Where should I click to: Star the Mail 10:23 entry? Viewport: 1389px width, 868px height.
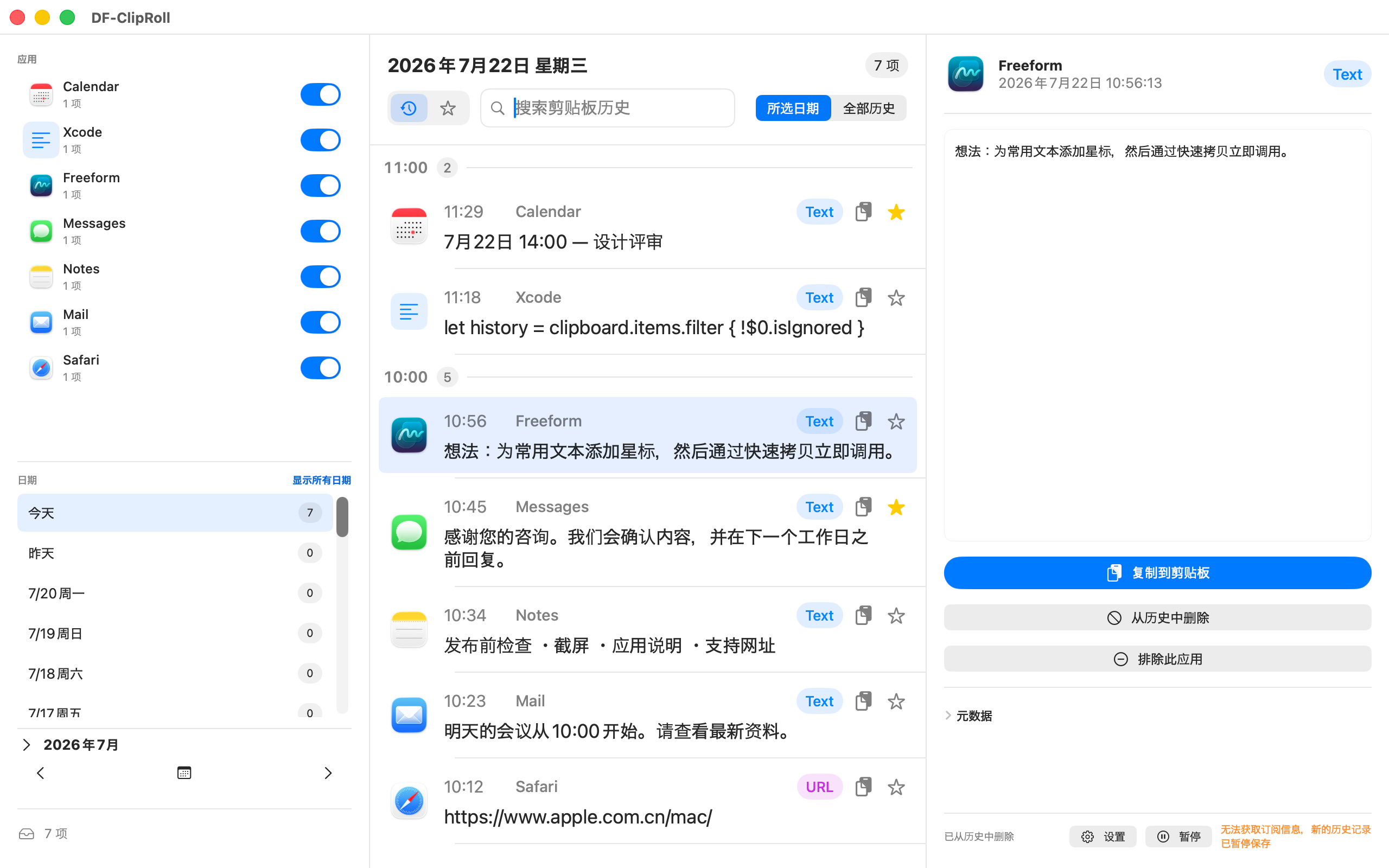coord(896,701)
